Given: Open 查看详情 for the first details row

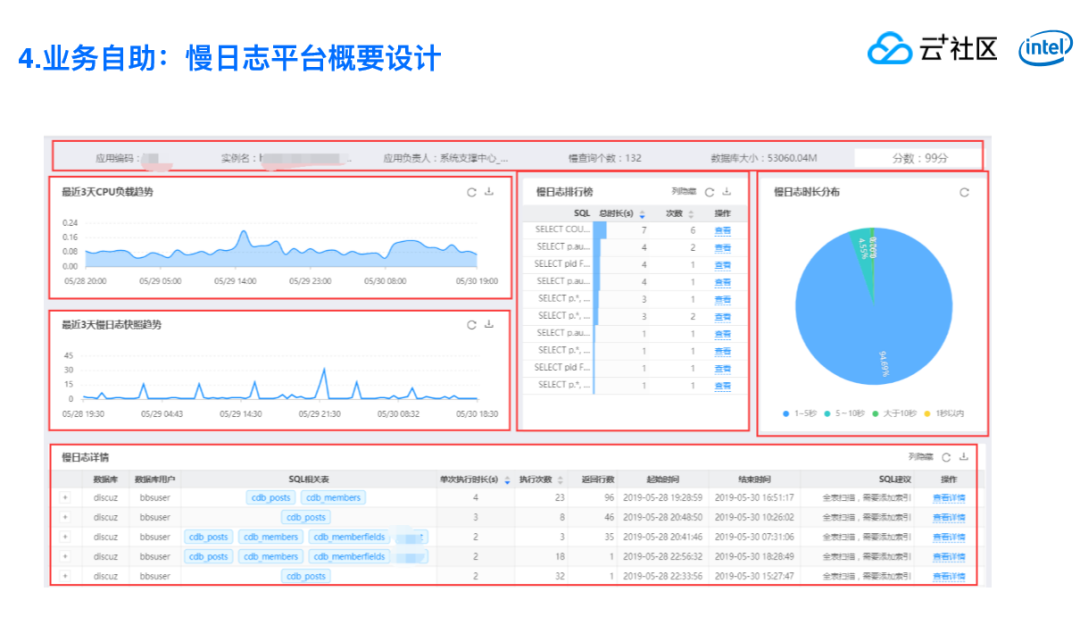Looking at the screenshot, I should tap(948, 497).
